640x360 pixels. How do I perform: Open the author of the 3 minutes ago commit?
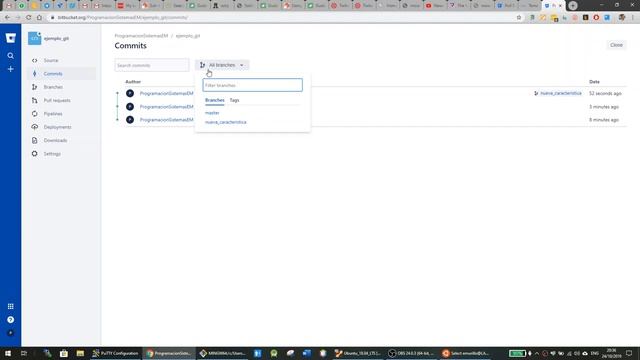(167, 107)
